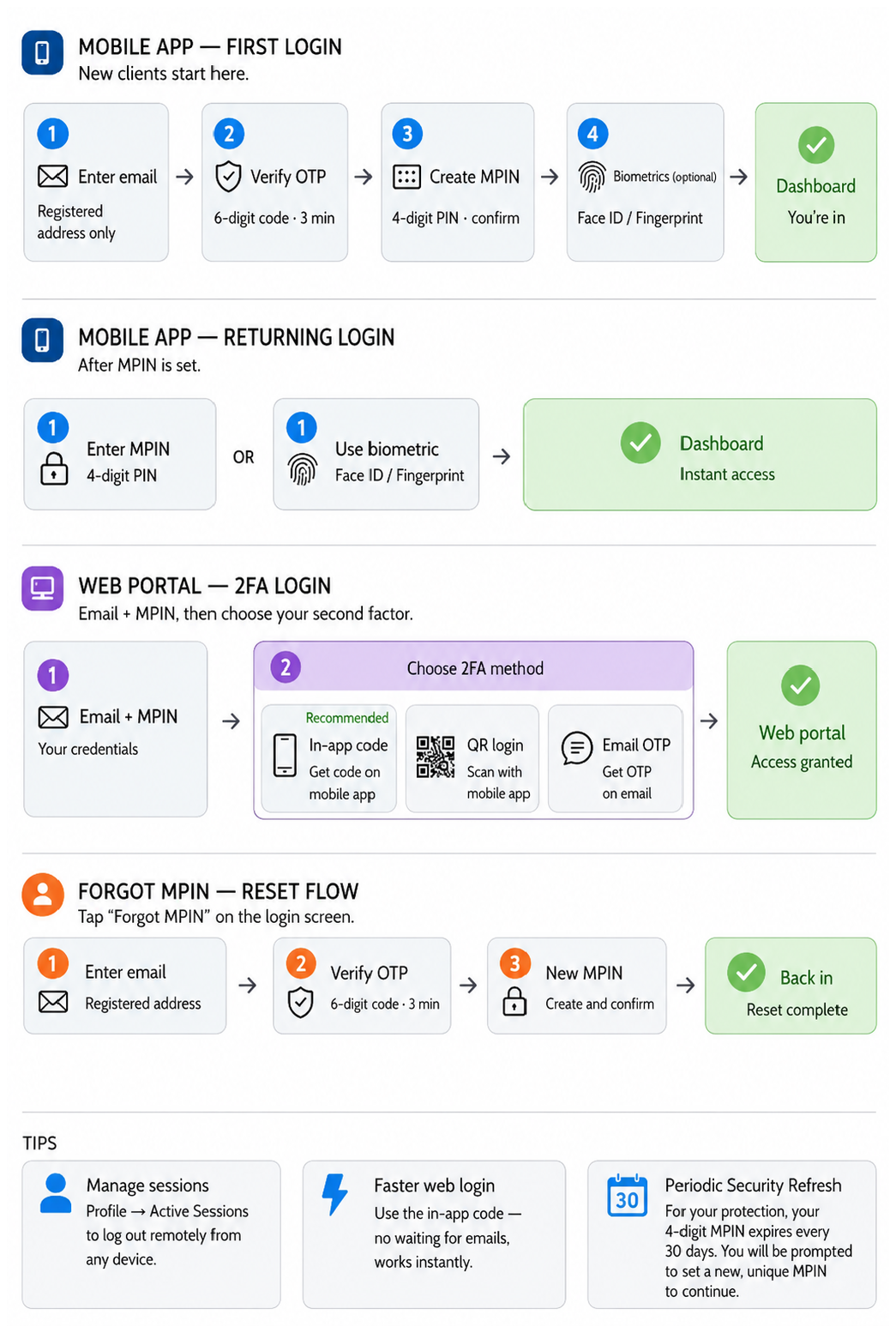Click the calendar 30 icon in Periodic Security Refresh
This screenshot has height=1333, width=896.
pyautogui.click(x=627, y=1196)
